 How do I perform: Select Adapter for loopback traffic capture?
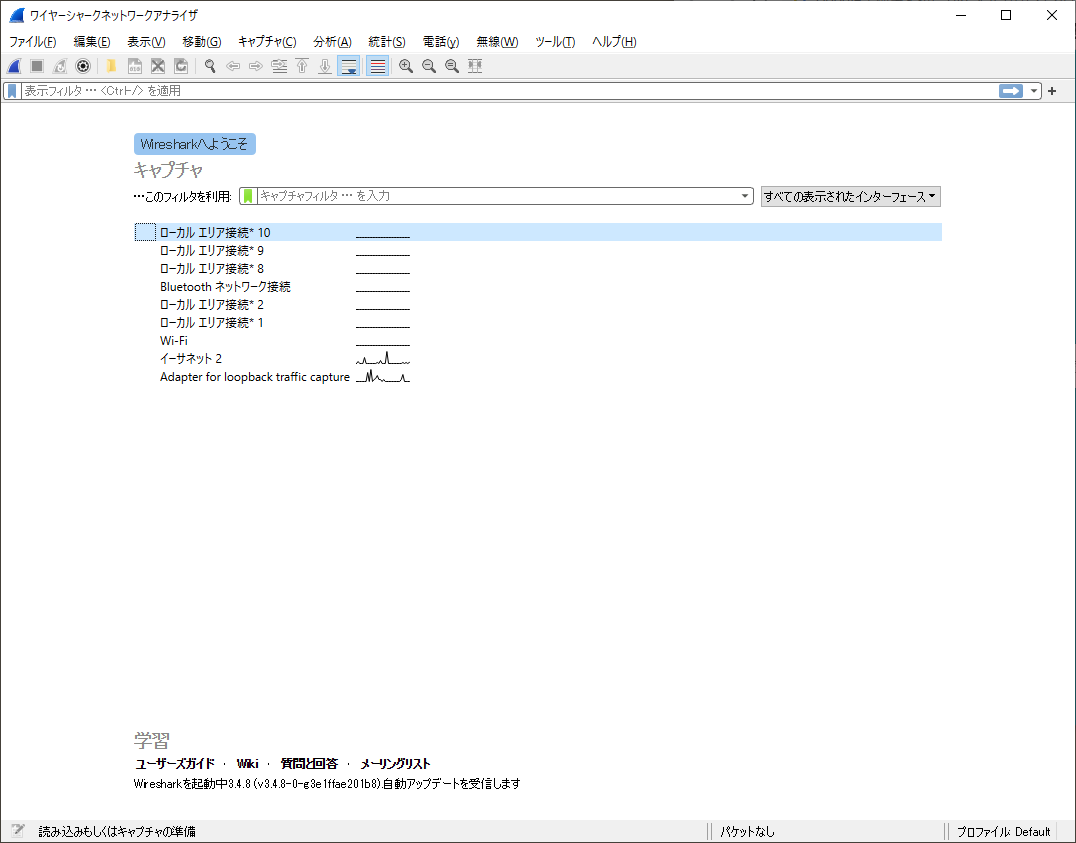point(538,377)
